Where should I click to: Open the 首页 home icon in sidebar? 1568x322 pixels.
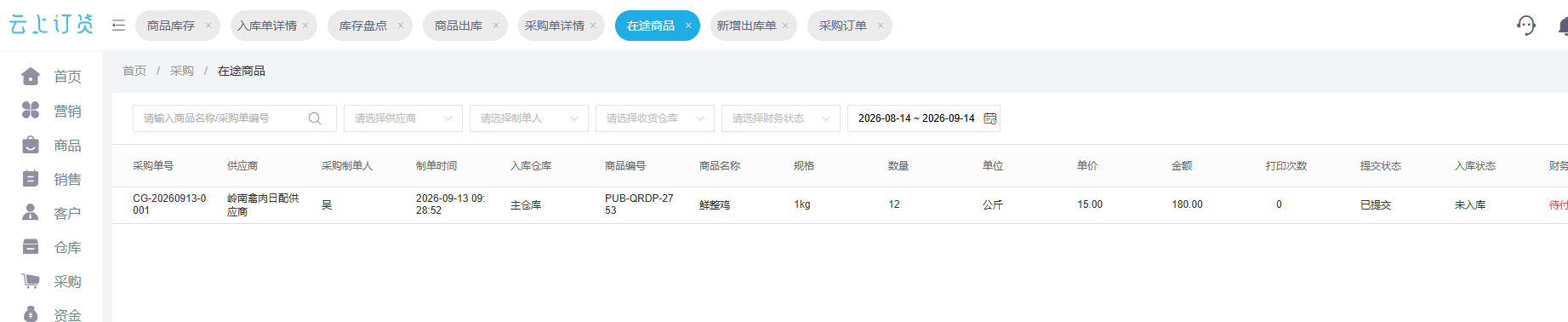pyautogui.click(x=31, y=77)
